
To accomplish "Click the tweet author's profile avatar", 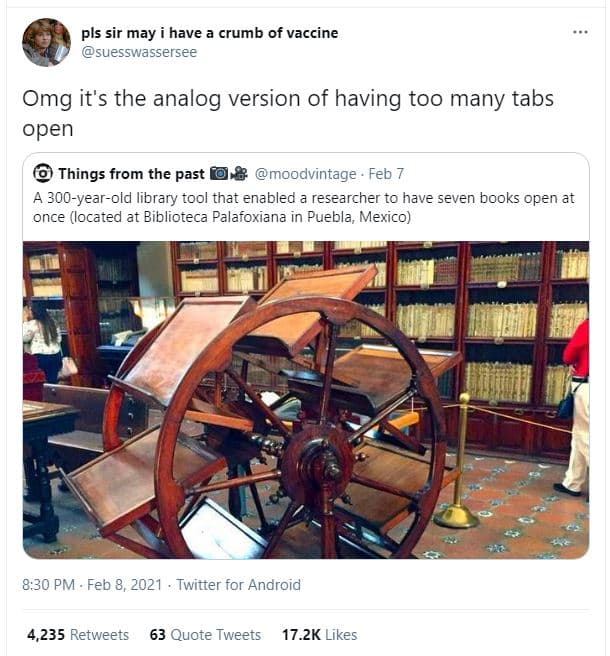I will coord(46,42).
